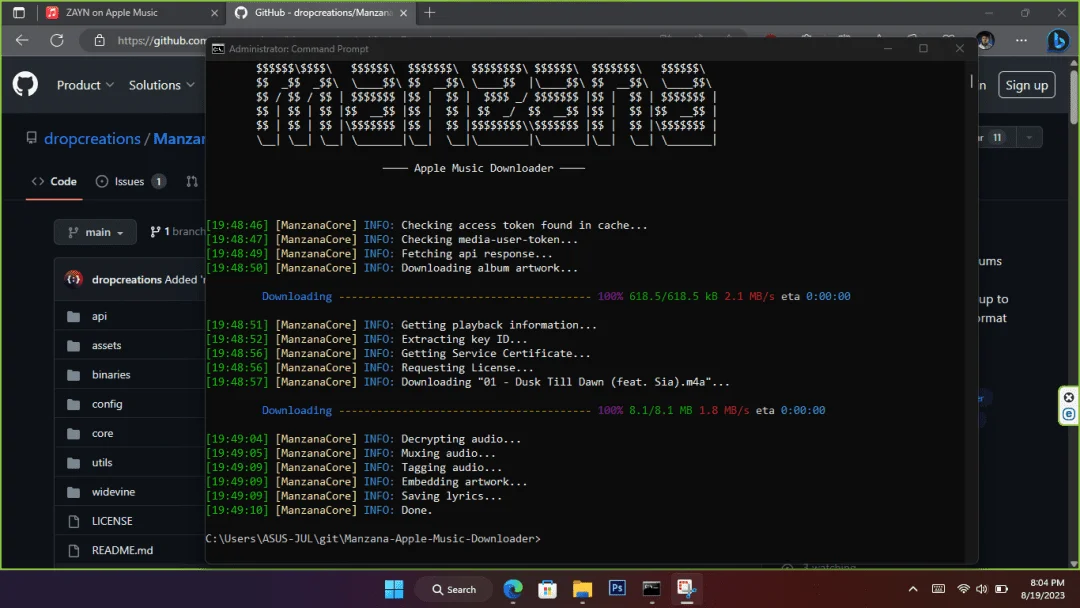Open the browser settings ellipsis menu

click(1021, 41)
